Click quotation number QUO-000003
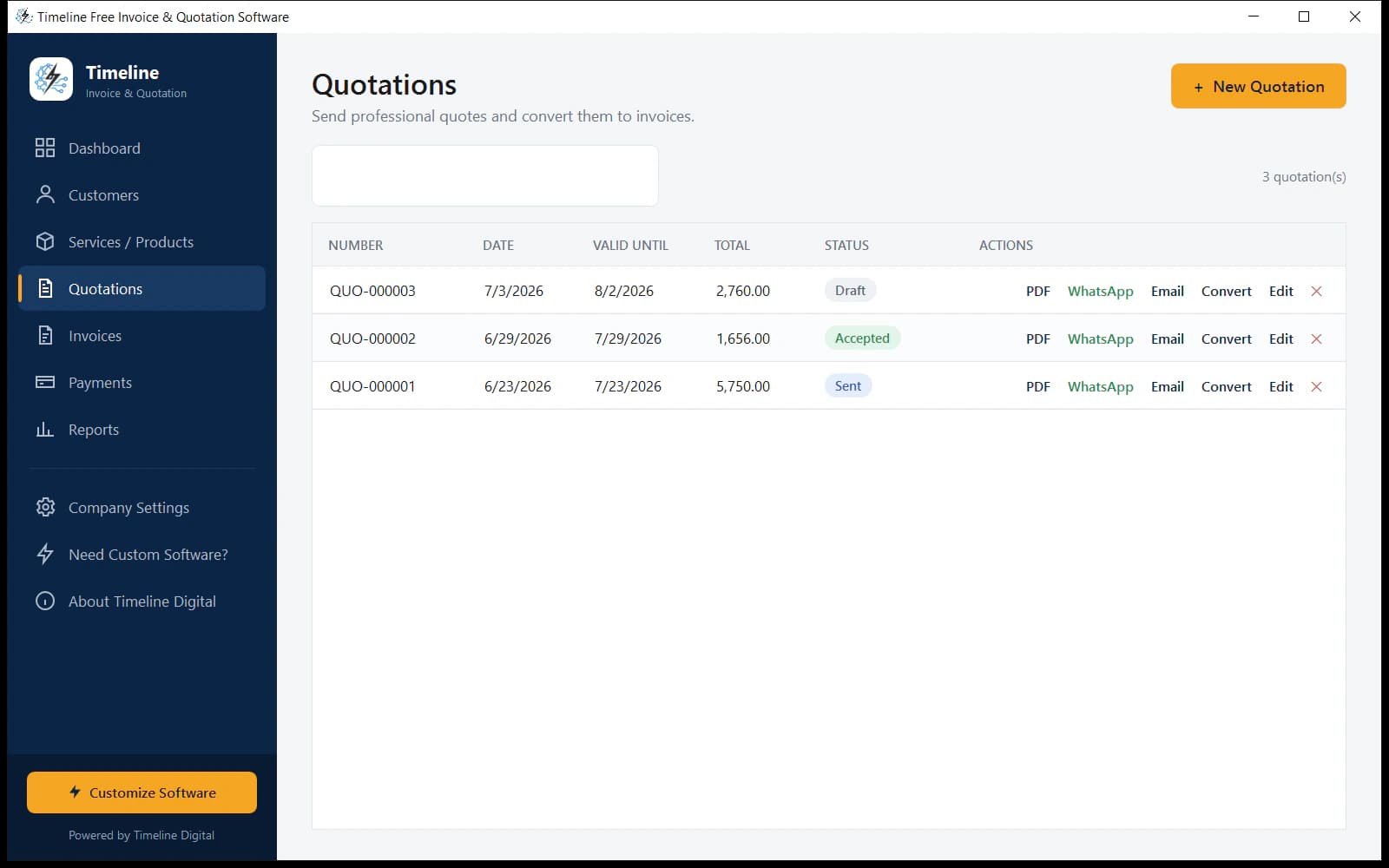Viewport: 1389px width, 868px height. (x=372, y=291)
